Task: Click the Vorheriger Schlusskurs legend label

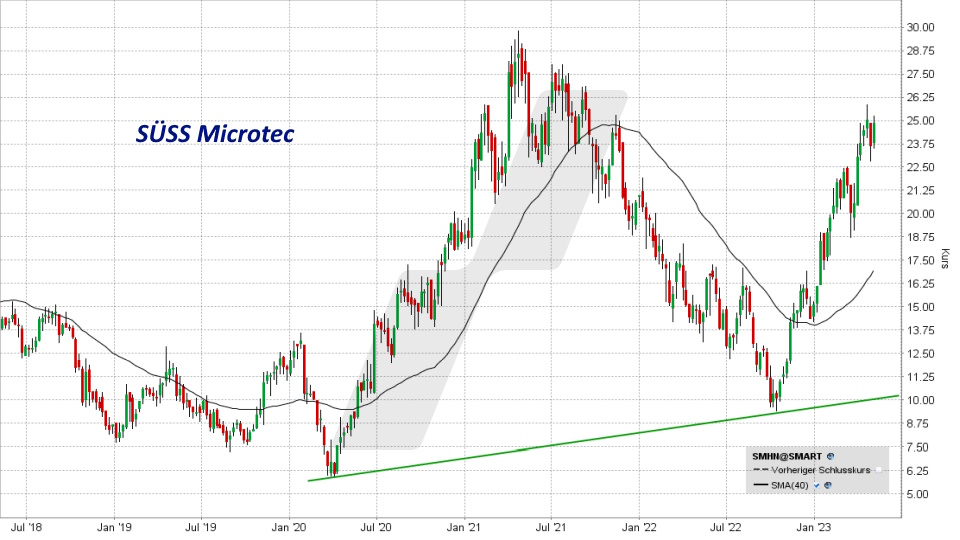Action: click(820, 470)
